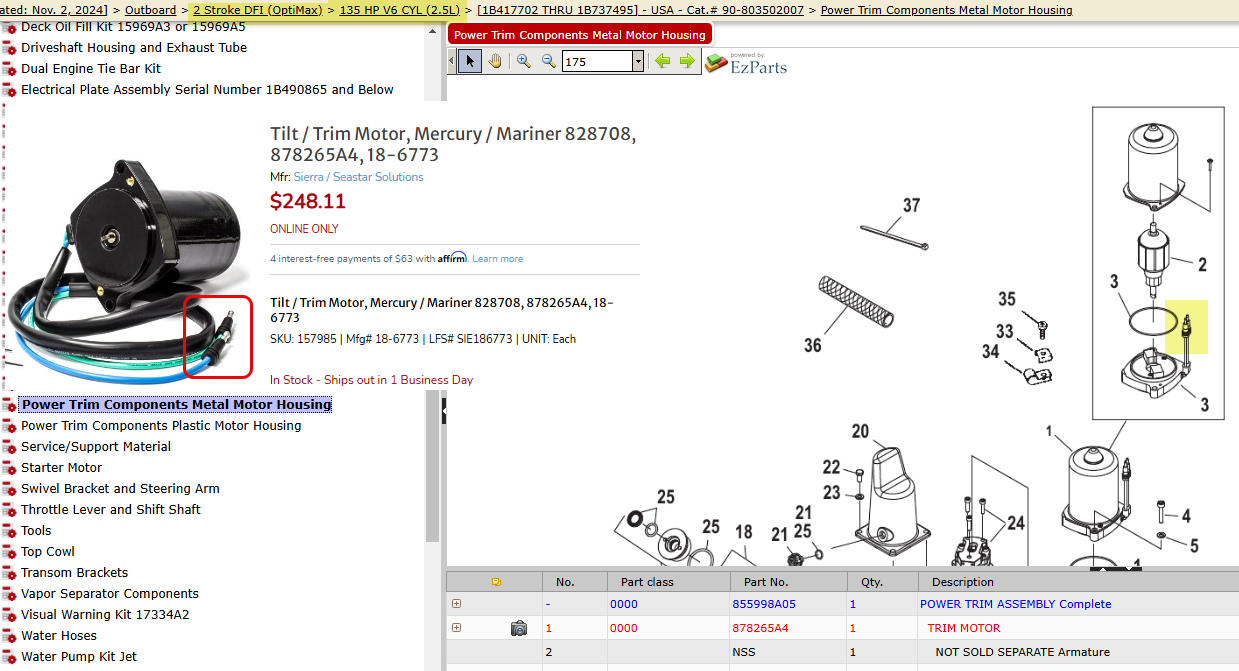This screenshot has height=671, width=1239.
Task: Open the last breadcrumb, Power Trim Components Metal Motor Housing
Action: pos(946,10)
